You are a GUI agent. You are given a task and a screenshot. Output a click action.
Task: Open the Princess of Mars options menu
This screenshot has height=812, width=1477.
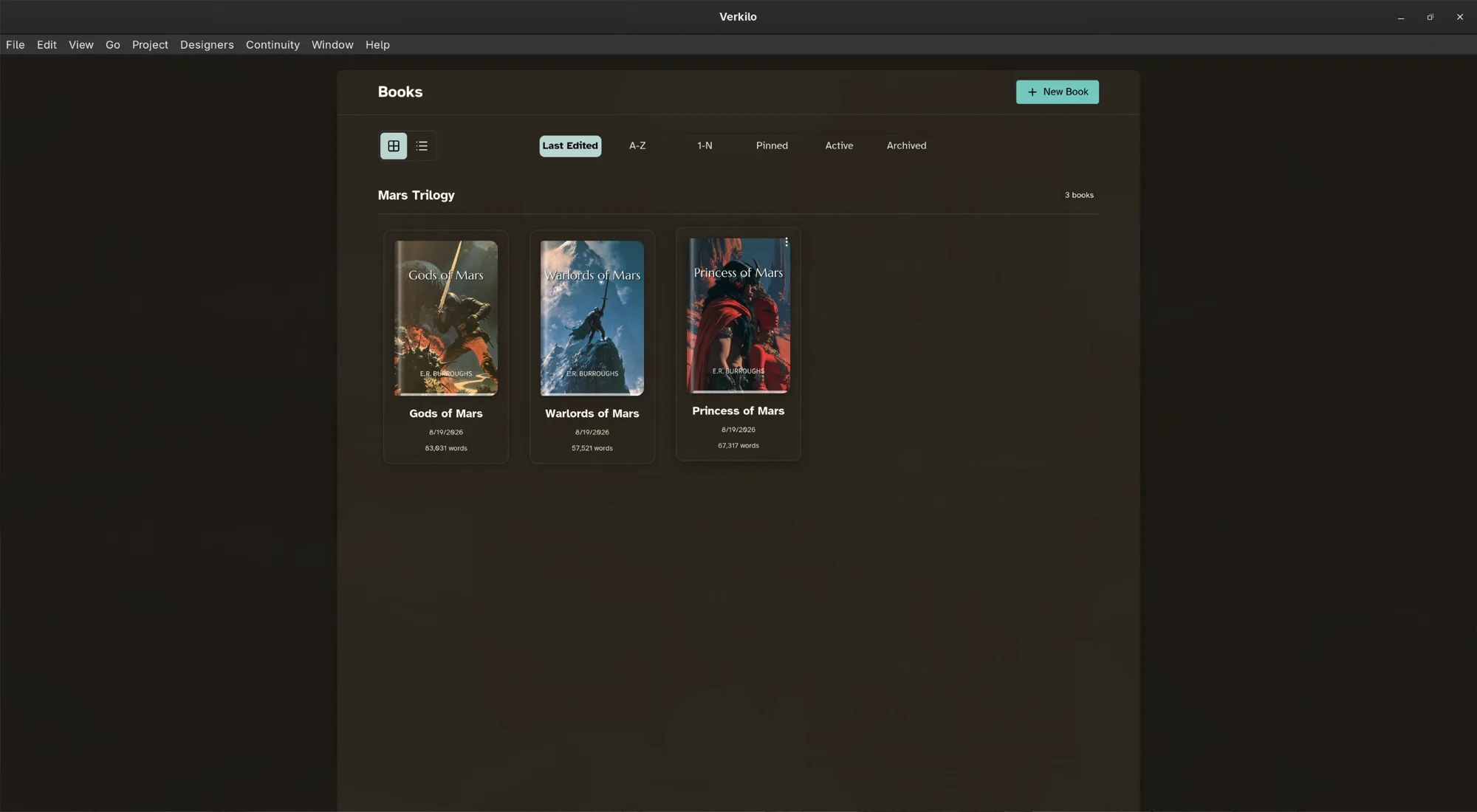(x=787, y=242)
